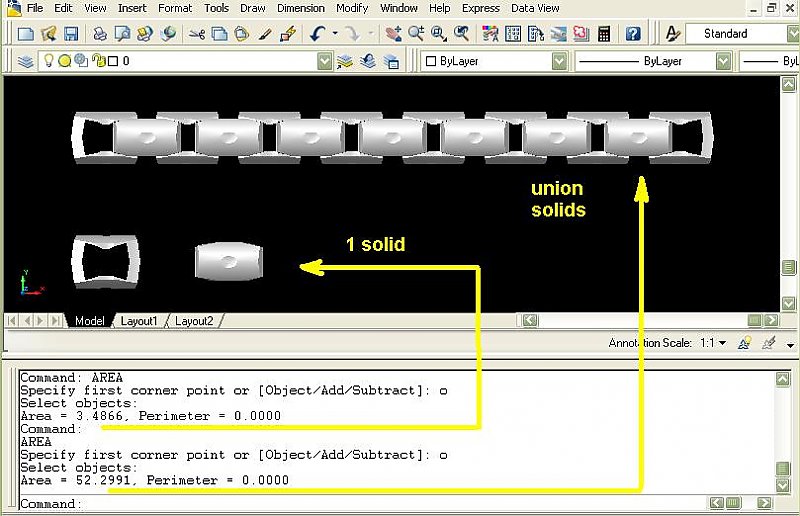This screenshot has width=800, height=516.
Task: Open Plot Preview
Action: click(x=122, y=34)
